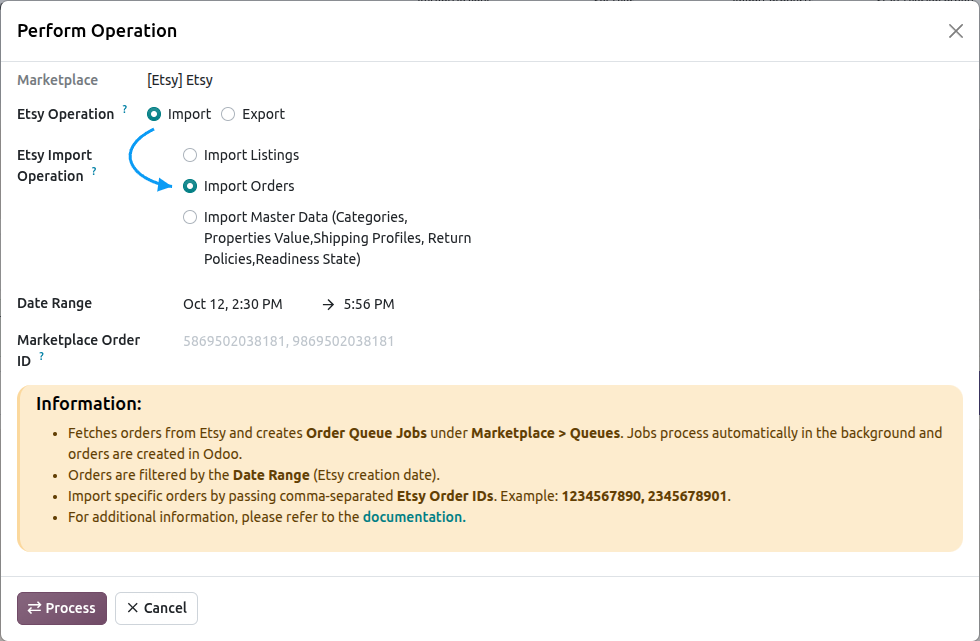Select the Import radio option
Viewport: 980px width, 641px height.
[x=154, y=114]
